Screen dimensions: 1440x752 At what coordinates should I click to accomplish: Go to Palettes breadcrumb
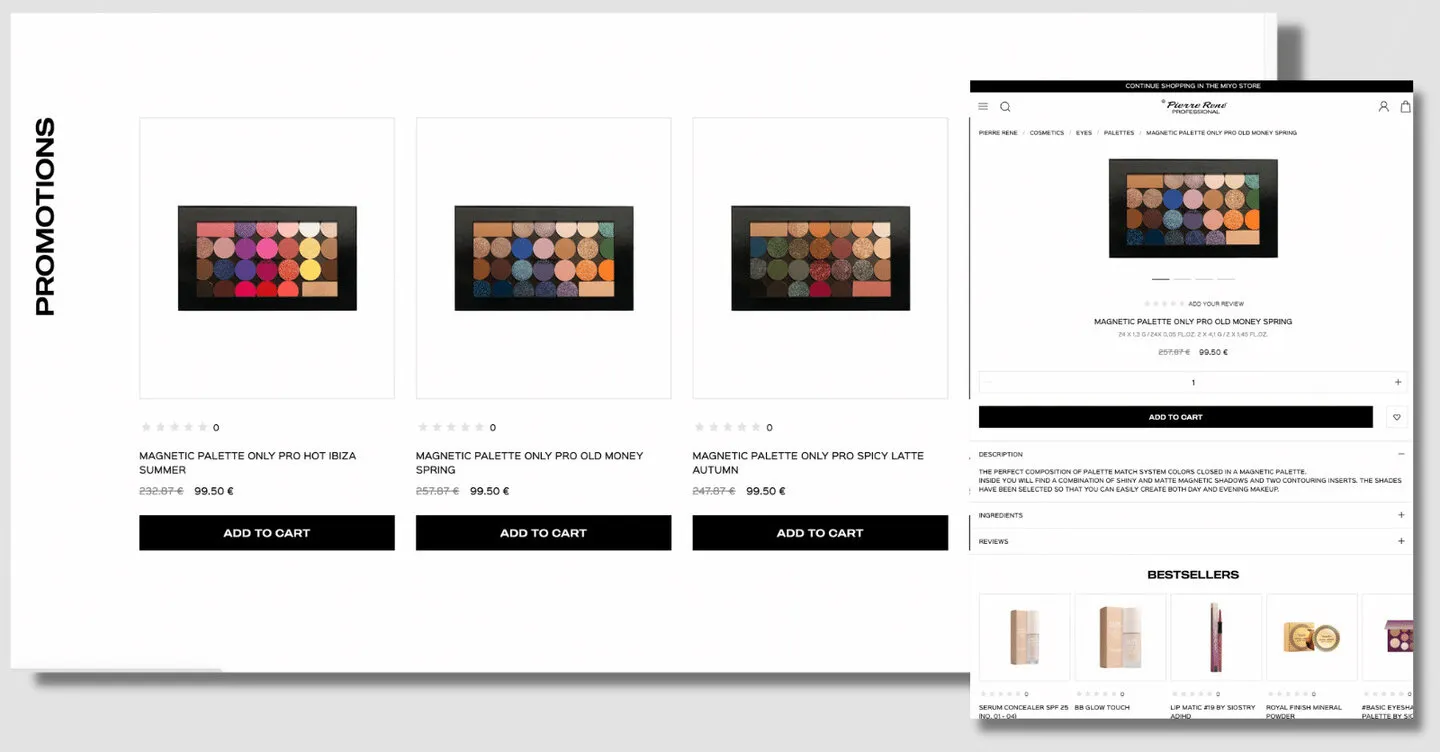[x=1119, y=133]
